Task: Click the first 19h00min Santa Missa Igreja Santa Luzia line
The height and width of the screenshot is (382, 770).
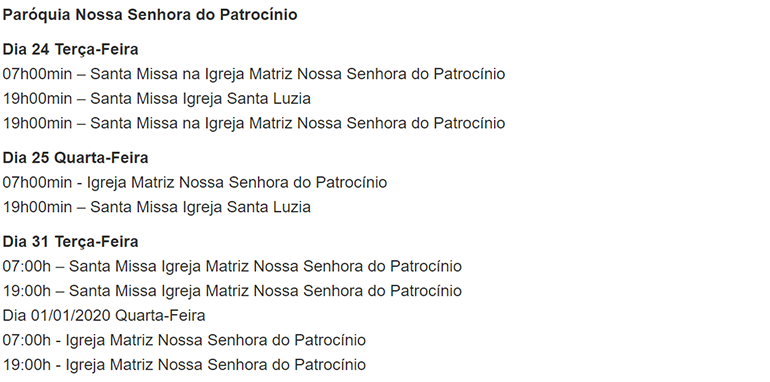Action: [x=157, y=99]
